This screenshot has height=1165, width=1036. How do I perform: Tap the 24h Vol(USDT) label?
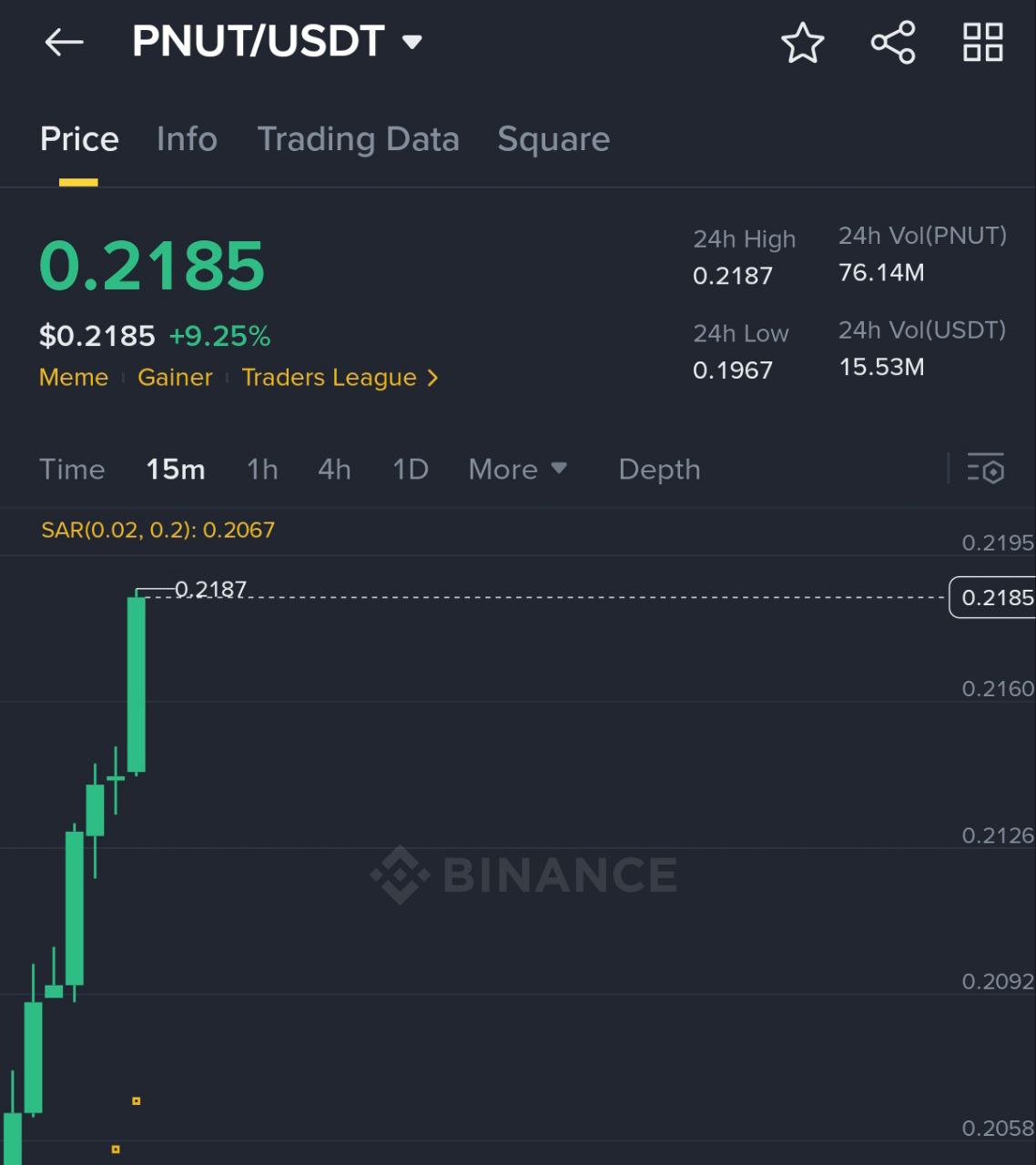click(x=922, y=330)
